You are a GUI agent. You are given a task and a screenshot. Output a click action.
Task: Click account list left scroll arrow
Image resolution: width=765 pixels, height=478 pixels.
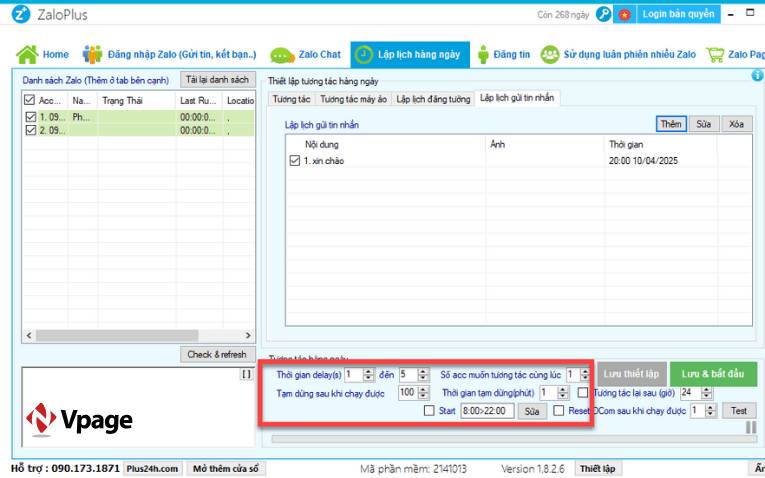(28, 336)
